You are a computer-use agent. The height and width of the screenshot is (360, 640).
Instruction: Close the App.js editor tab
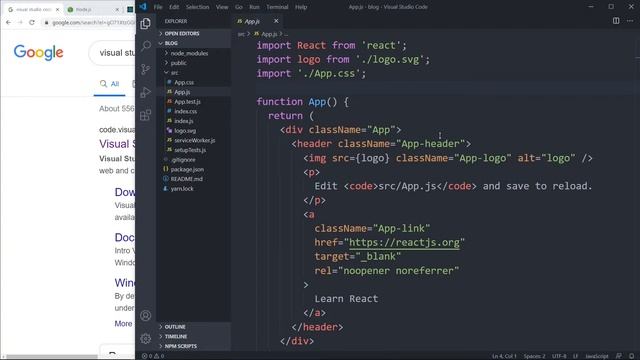(x=276, y=21)
